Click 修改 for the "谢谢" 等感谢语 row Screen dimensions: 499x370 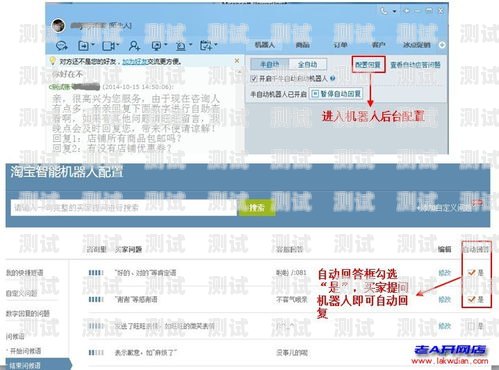(x=445, y=299)
